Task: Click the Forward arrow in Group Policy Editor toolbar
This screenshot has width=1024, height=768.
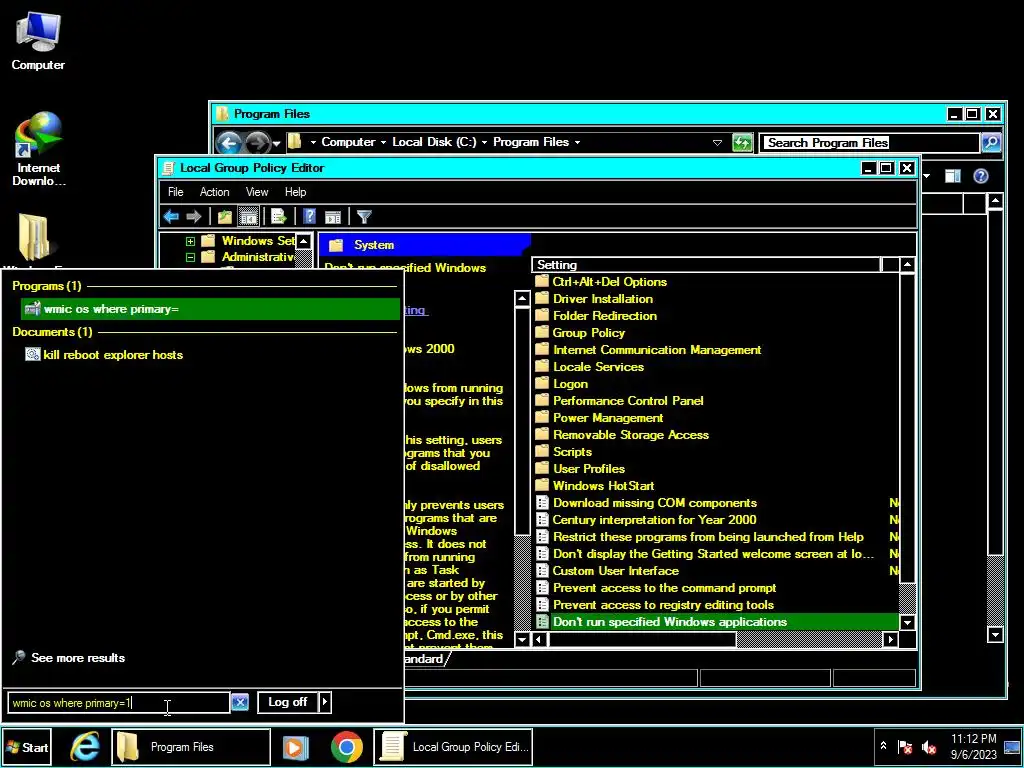Action: (193, 216)
